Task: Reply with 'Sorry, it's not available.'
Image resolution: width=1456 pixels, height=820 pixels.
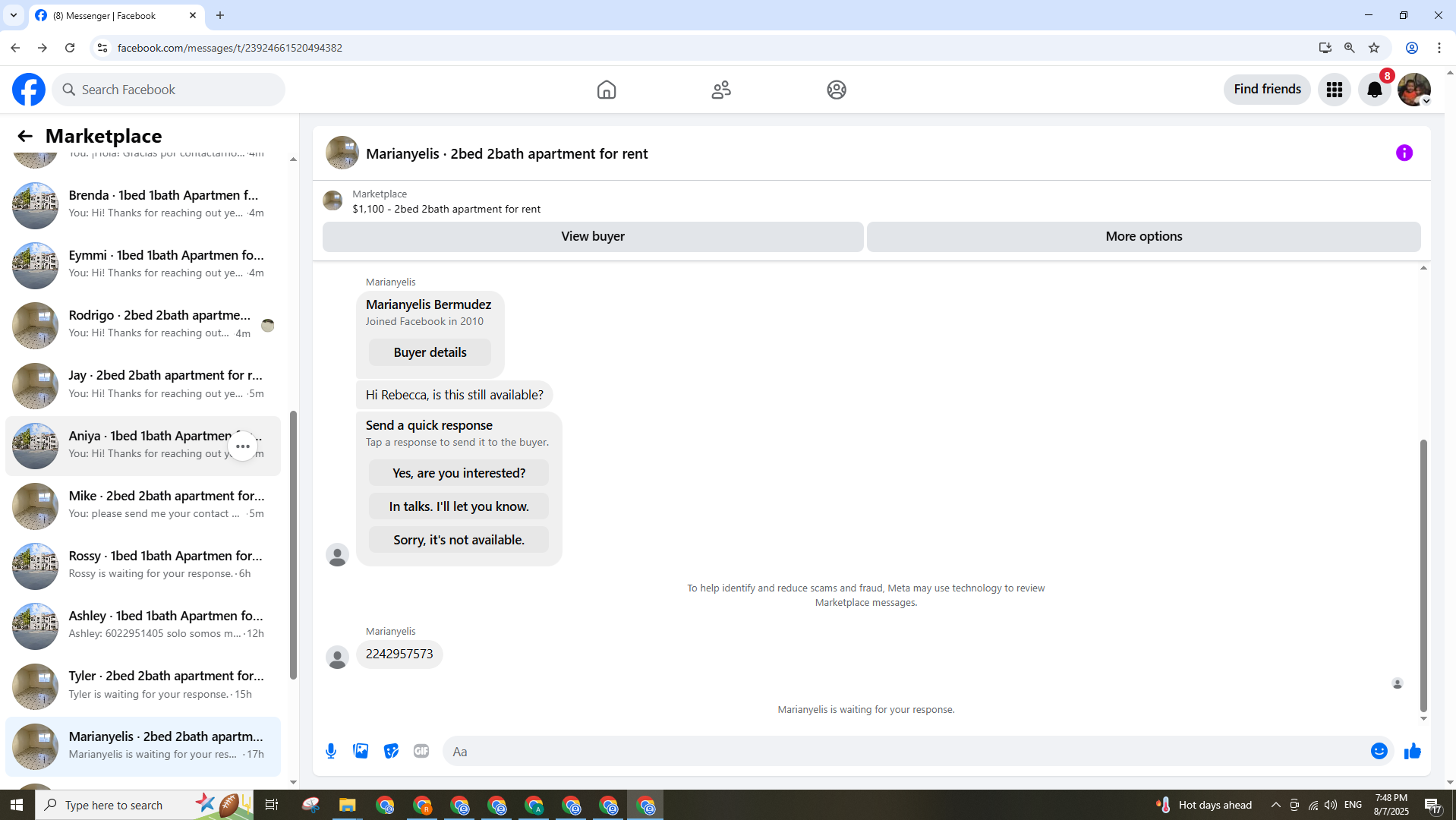Action: (x=459, y=540)
